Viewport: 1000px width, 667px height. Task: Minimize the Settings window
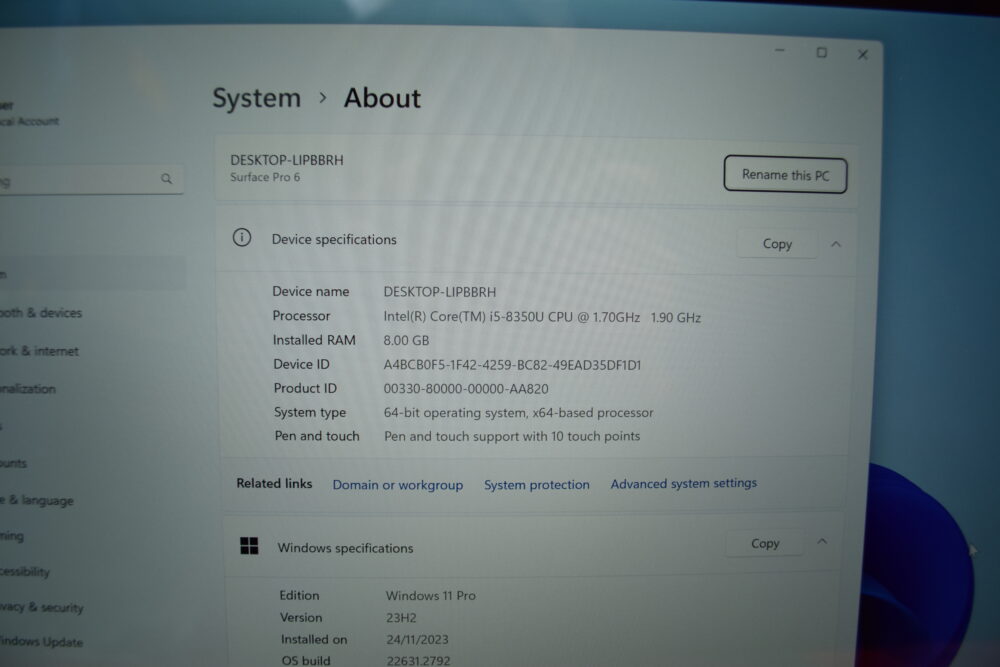click(x=779, y=50)
